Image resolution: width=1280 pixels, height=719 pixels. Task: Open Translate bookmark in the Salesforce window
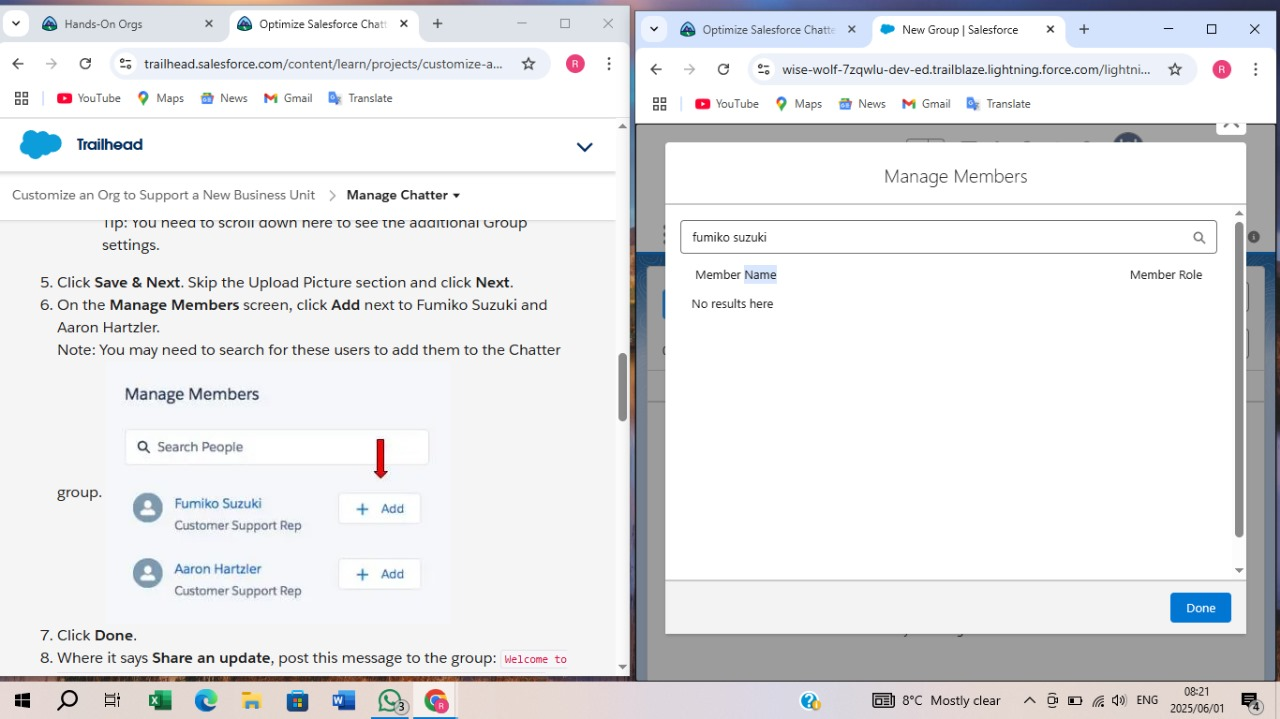click(x=998, y=103)
